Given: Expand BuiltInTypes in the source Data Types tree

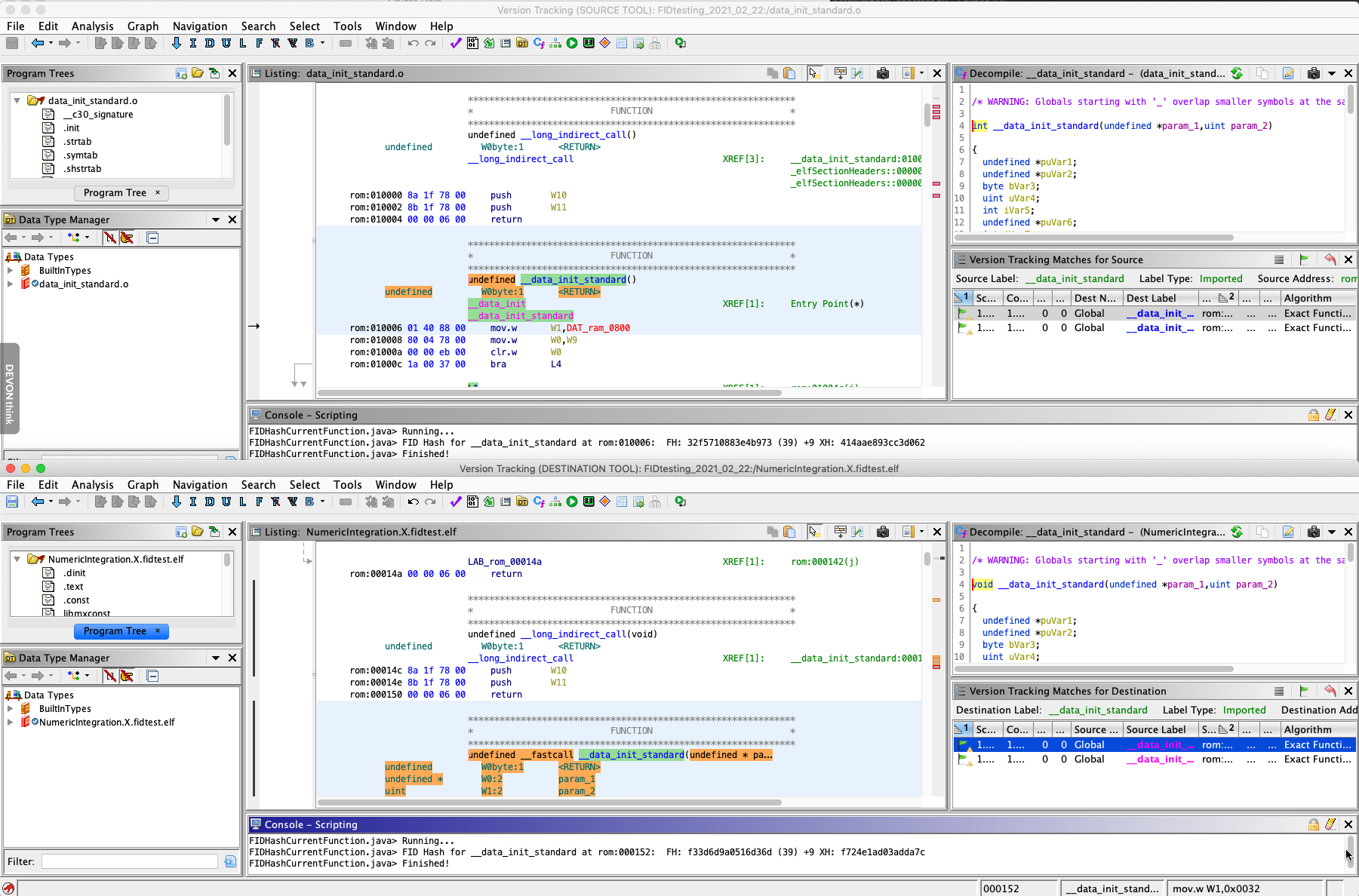Looking at the screenshot, I should click(10, 270).
